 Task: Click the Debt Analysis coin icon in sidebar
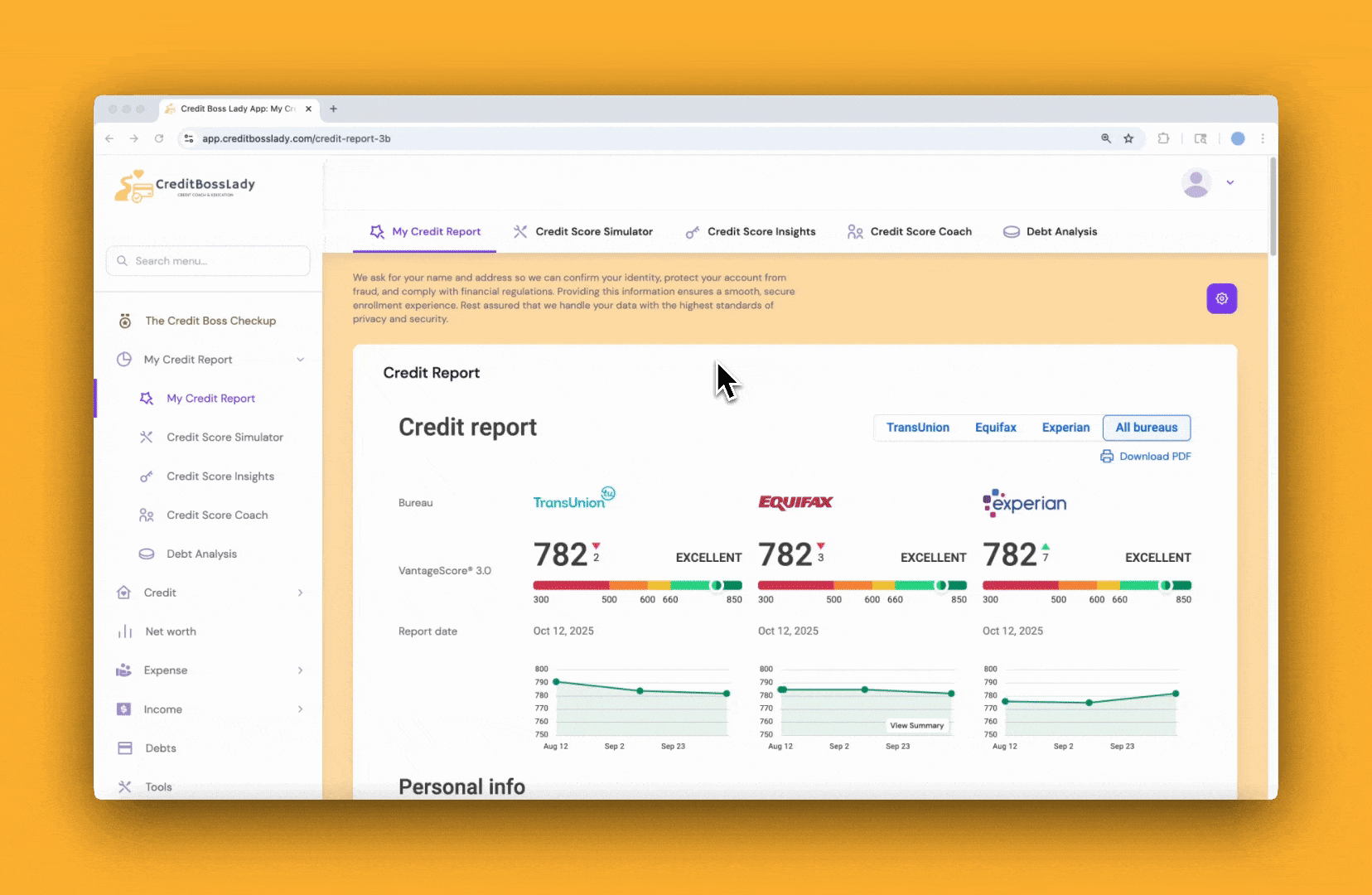147,554
